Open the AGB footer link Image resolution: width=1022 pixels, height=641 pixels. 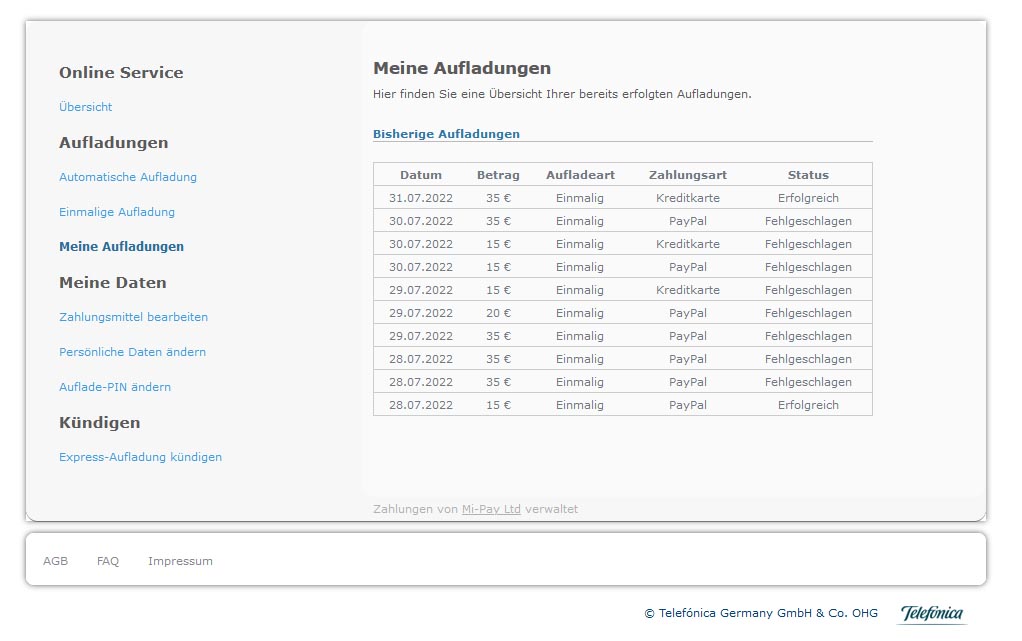pyautogui.click(x=56, y=561)
